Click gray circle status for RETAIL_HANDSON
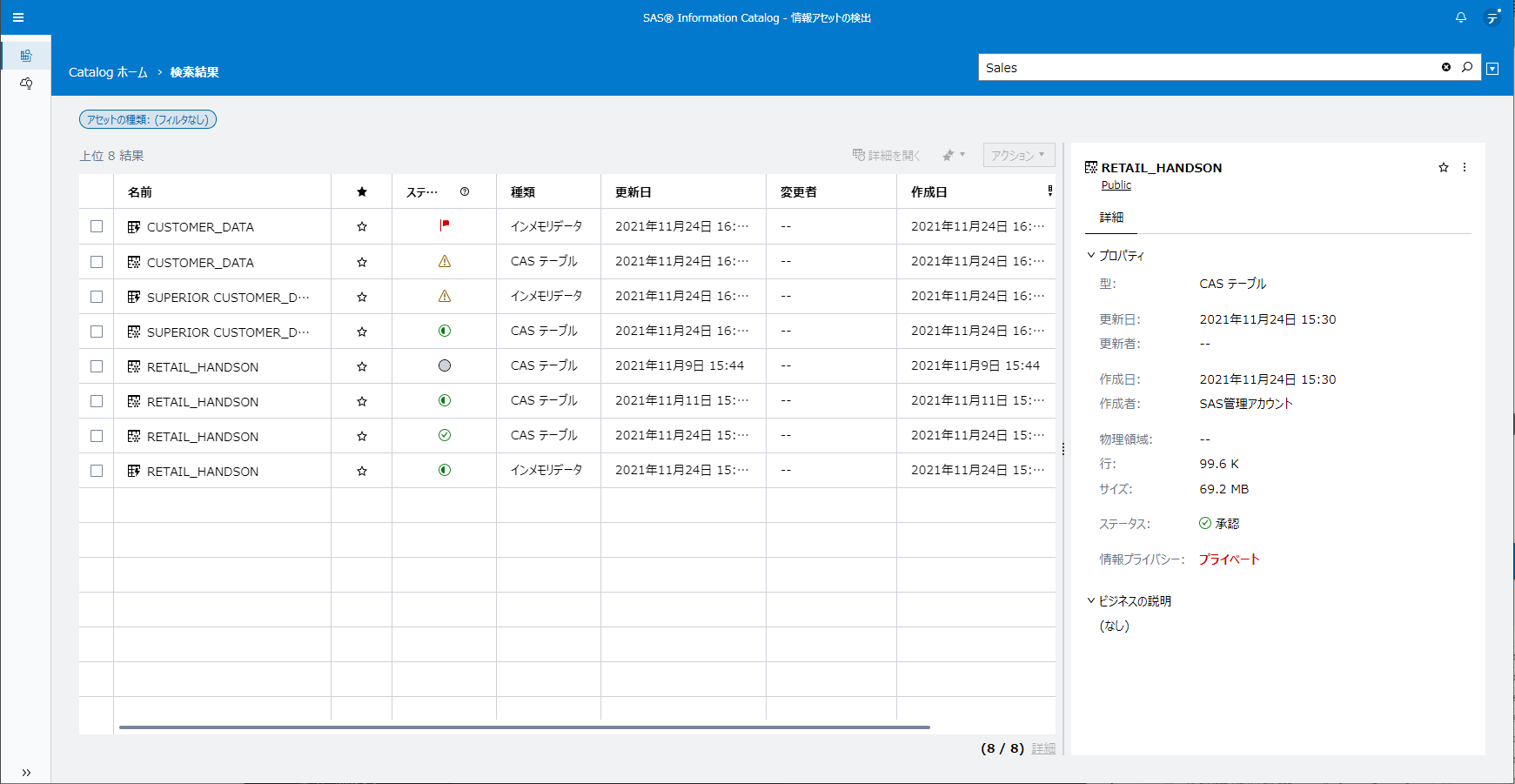1515x784 pixels. [445, 365]
